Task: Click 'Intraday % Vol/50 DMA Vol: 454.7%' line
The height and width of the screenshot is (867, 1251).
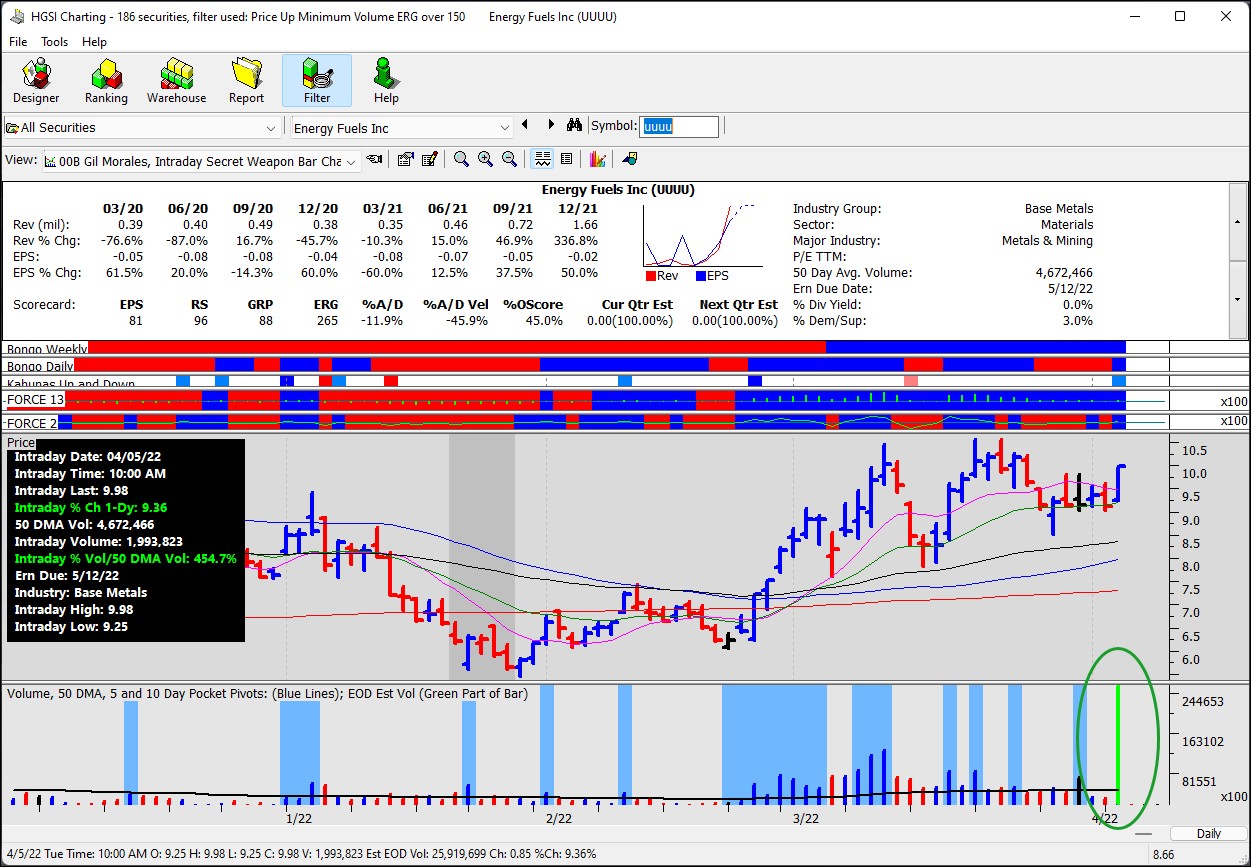Action: tap(125, 558)
